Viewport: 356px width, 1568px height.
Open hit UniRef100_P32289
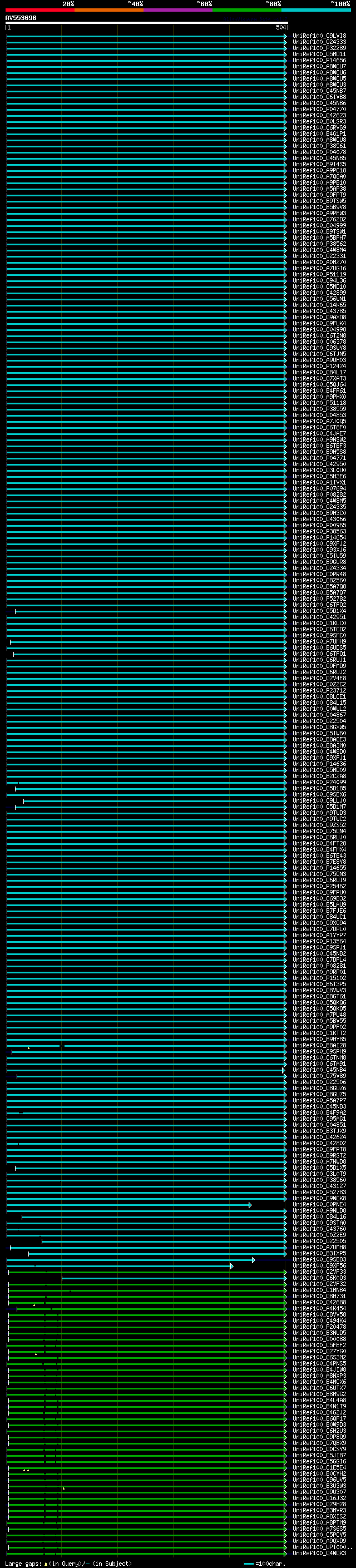tap(319, 48)
